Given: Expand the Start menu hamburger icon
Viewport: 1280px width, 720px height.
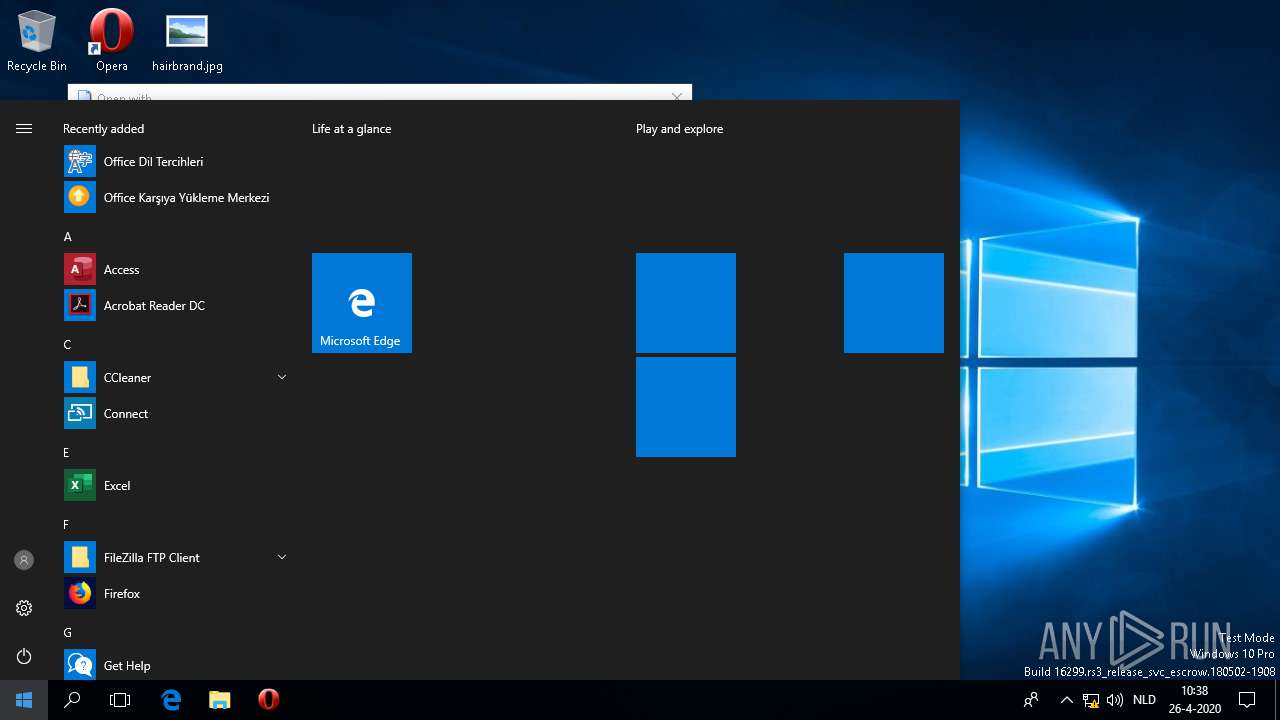Looking at the screenshot, I should (24, 129).
